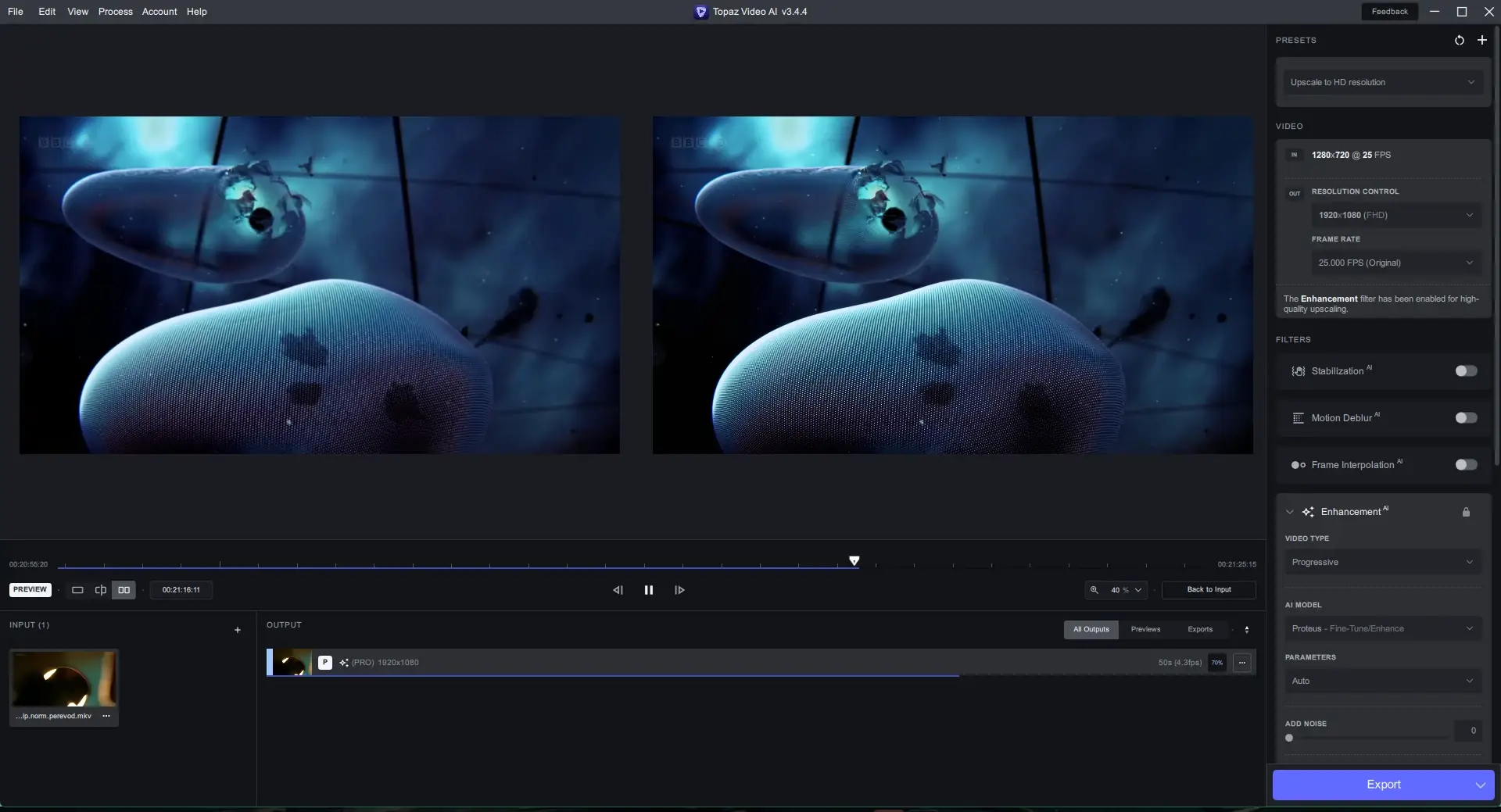Add an input video with plus icon
Image resolution: width=1501 pixels, height=812 pixels.
[238, 630]
